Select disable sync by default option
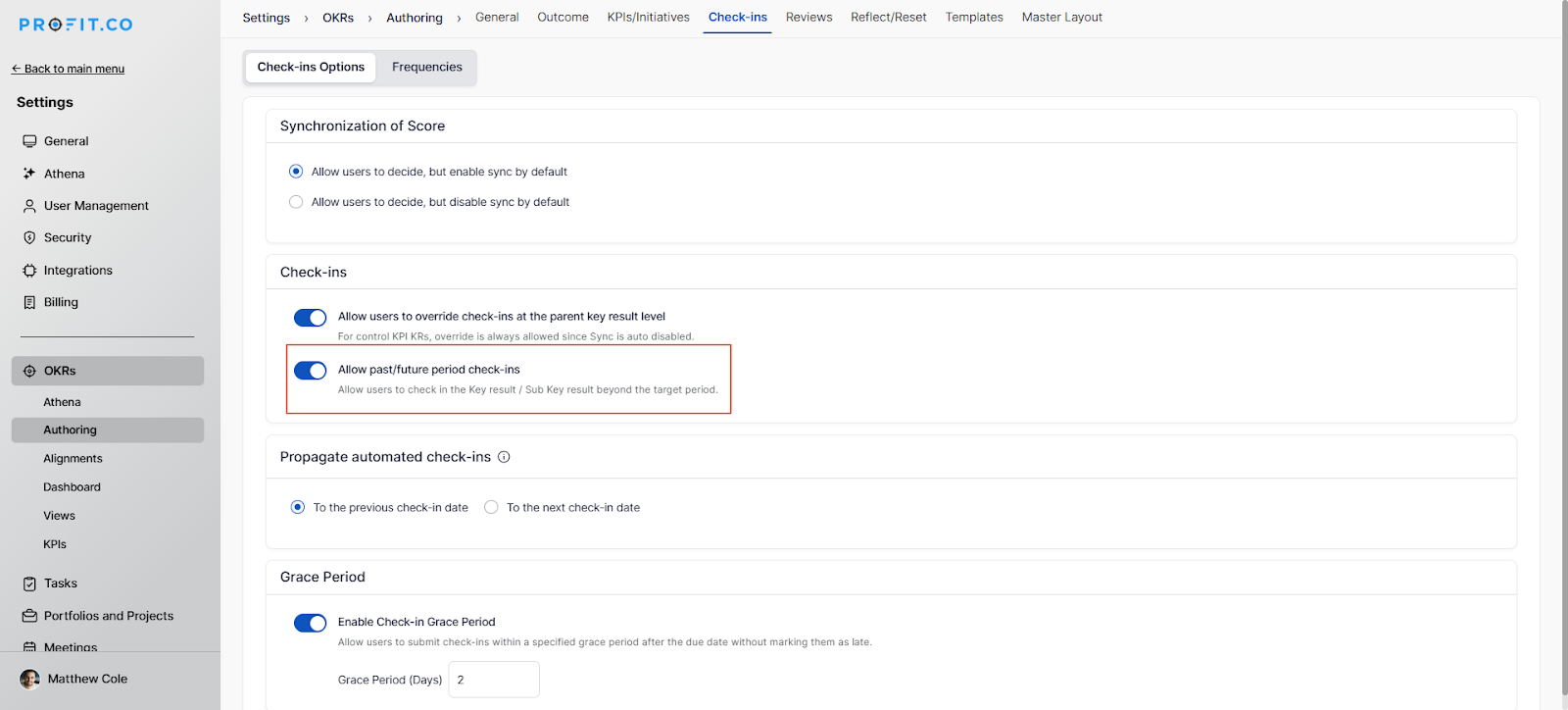 (x=296, y=202)
